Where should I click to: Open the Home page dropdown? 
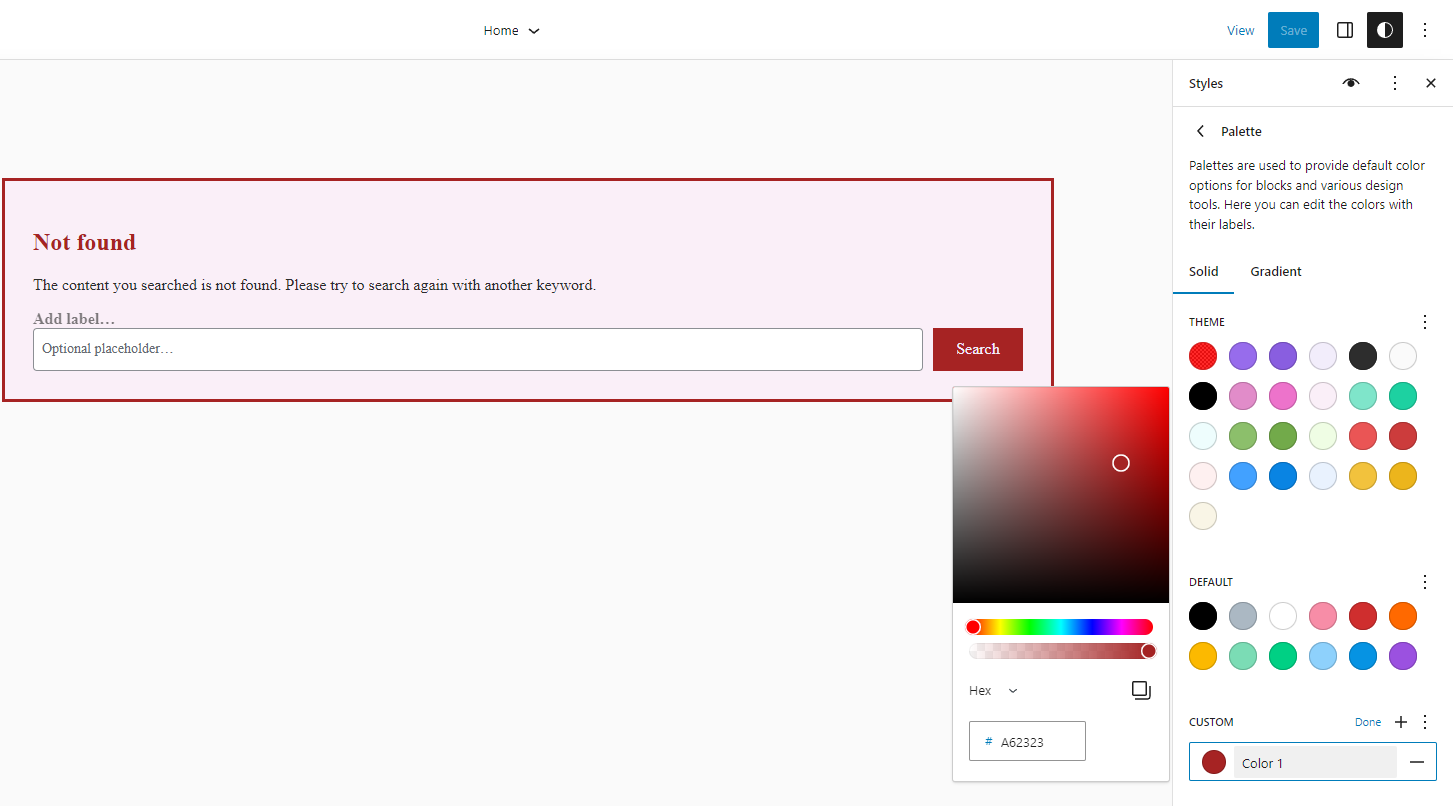point(511,30)
